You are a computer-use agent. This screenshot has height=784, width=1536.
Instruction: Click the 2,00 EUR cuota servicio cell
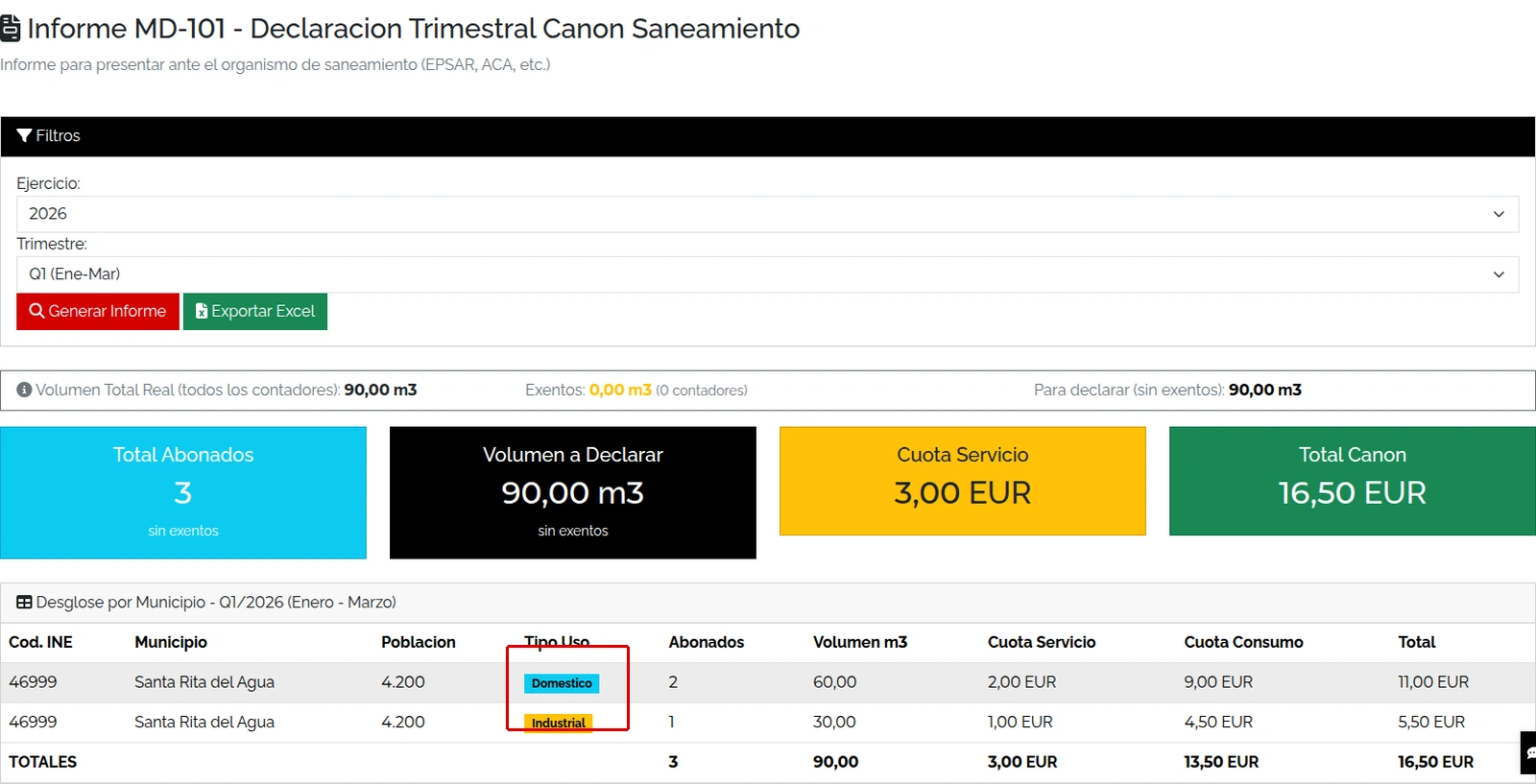pos(1021,682)
